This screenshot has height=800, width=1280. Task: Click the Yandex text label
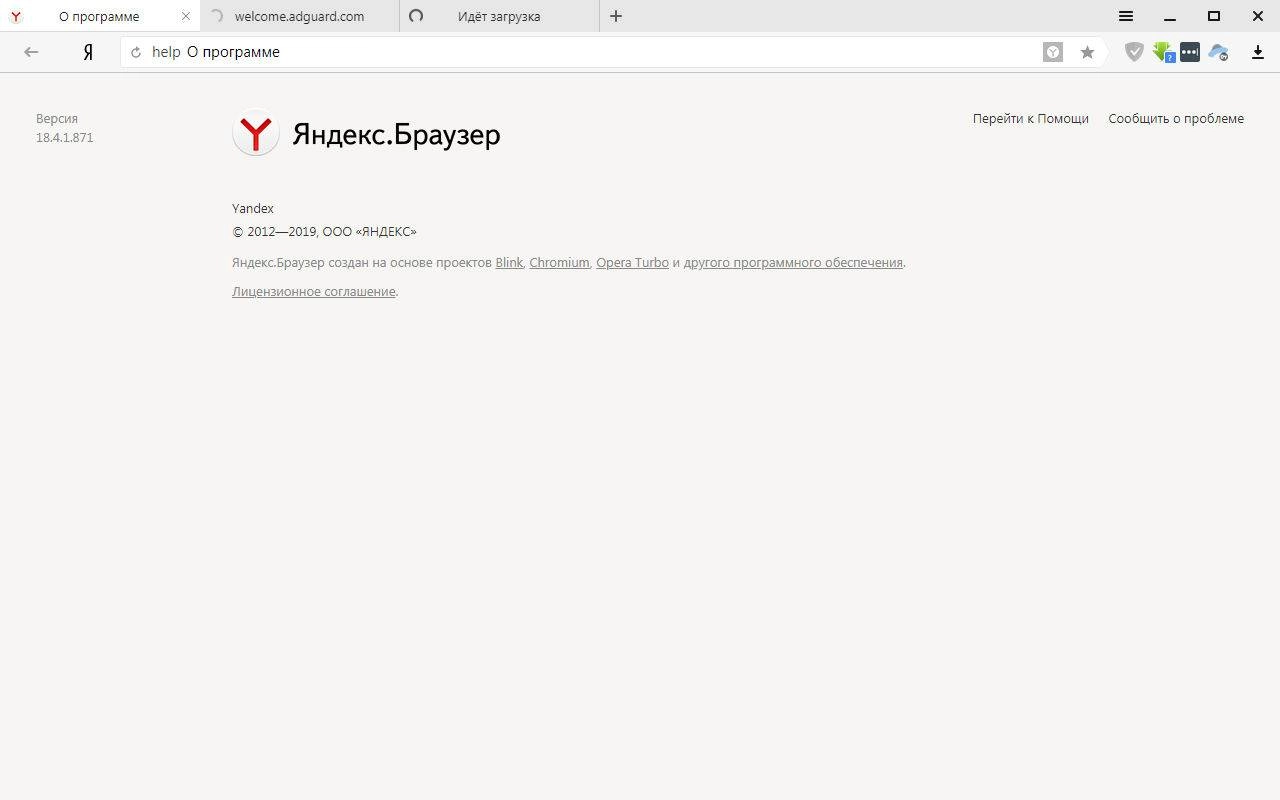click(x=253, y=208)
